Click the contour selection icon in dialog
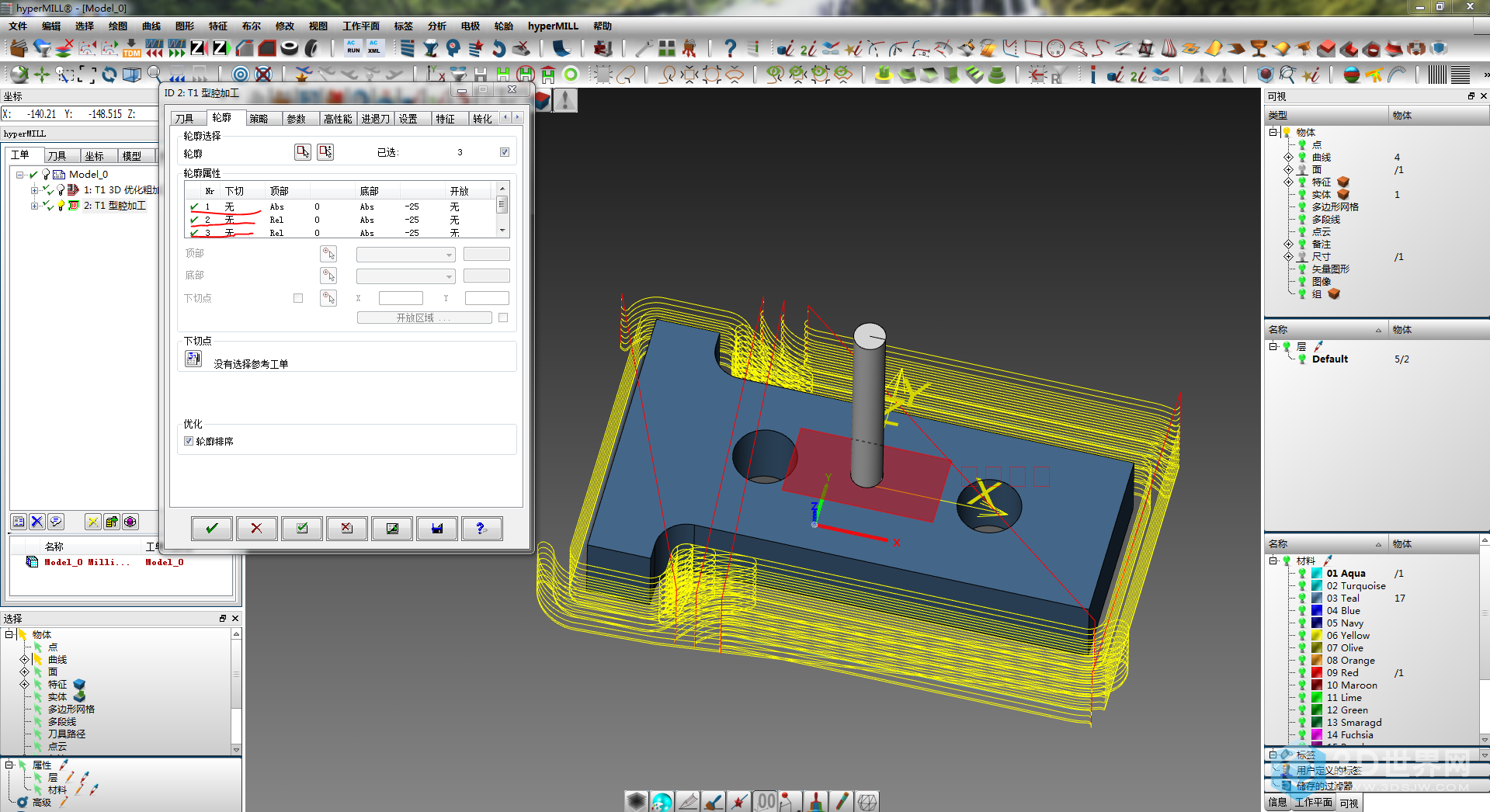The image size is (1490, 812). point(303,152)
